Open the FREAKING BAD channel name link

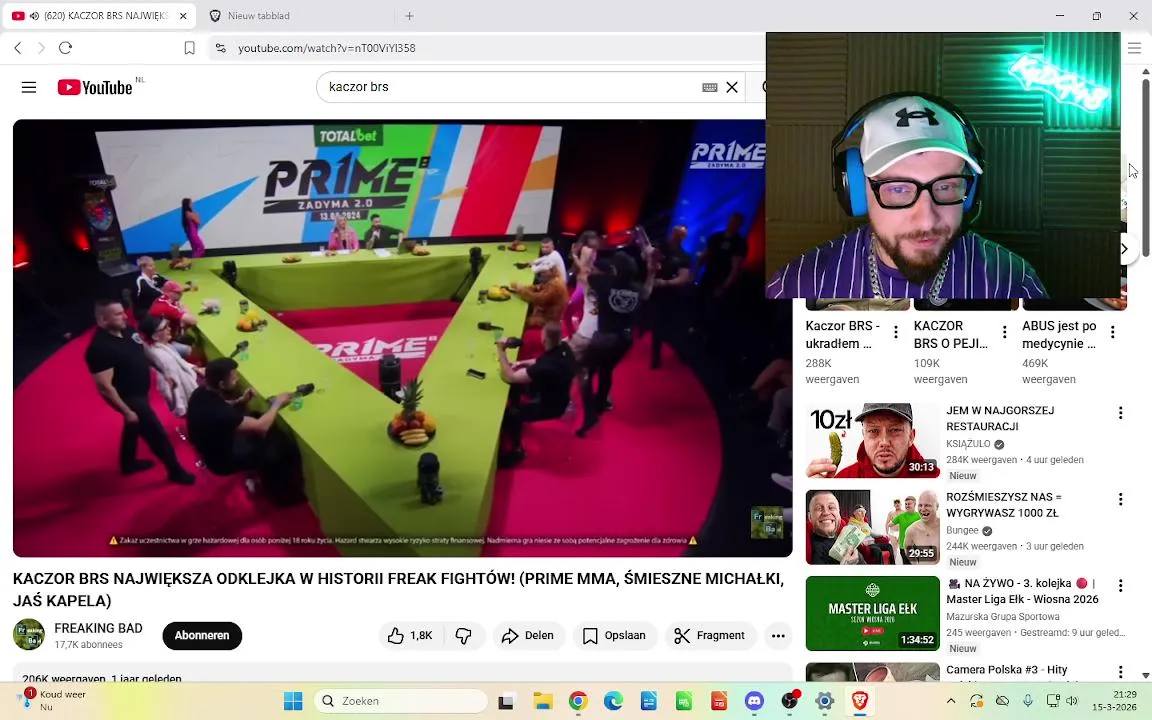pos(98,628)
